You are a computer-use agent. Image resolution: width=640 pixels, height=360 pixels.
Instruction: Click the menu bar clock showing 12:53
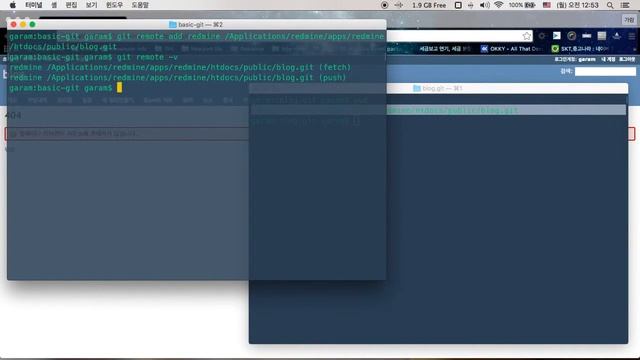(578, 5)
